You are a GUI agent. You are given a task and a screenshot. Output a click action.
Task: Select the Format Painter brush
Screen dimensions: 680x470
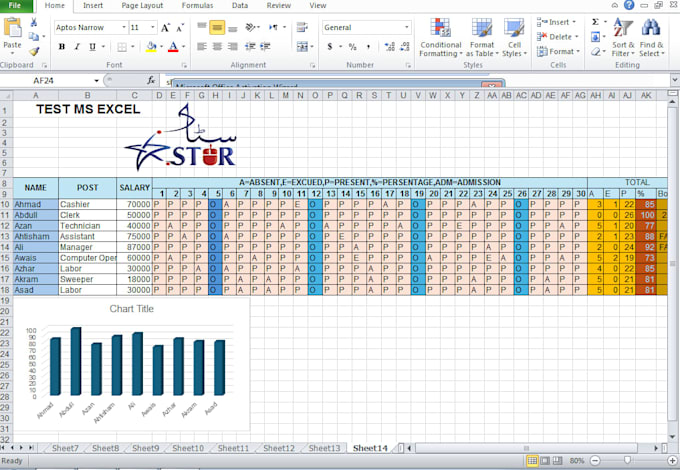pos(34,52)
